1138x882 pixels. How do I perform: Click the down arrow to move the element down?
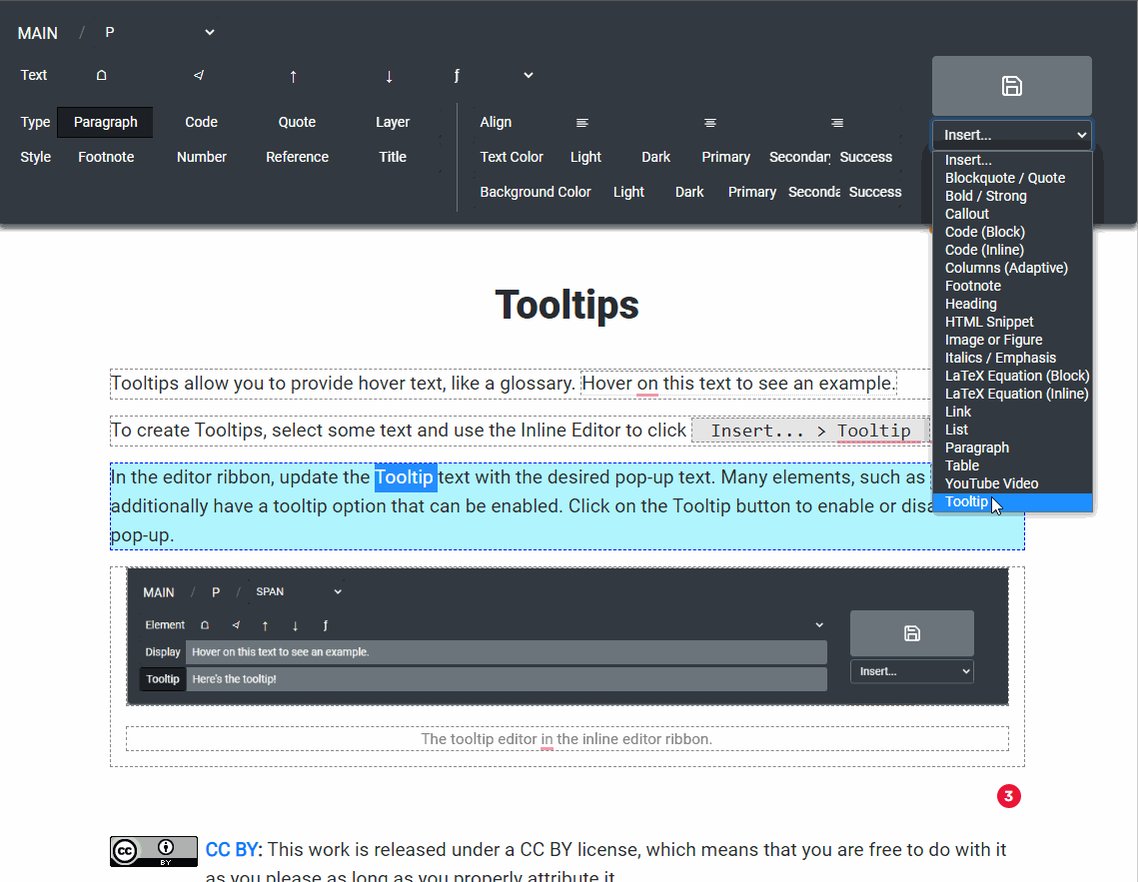pos(389,76)
